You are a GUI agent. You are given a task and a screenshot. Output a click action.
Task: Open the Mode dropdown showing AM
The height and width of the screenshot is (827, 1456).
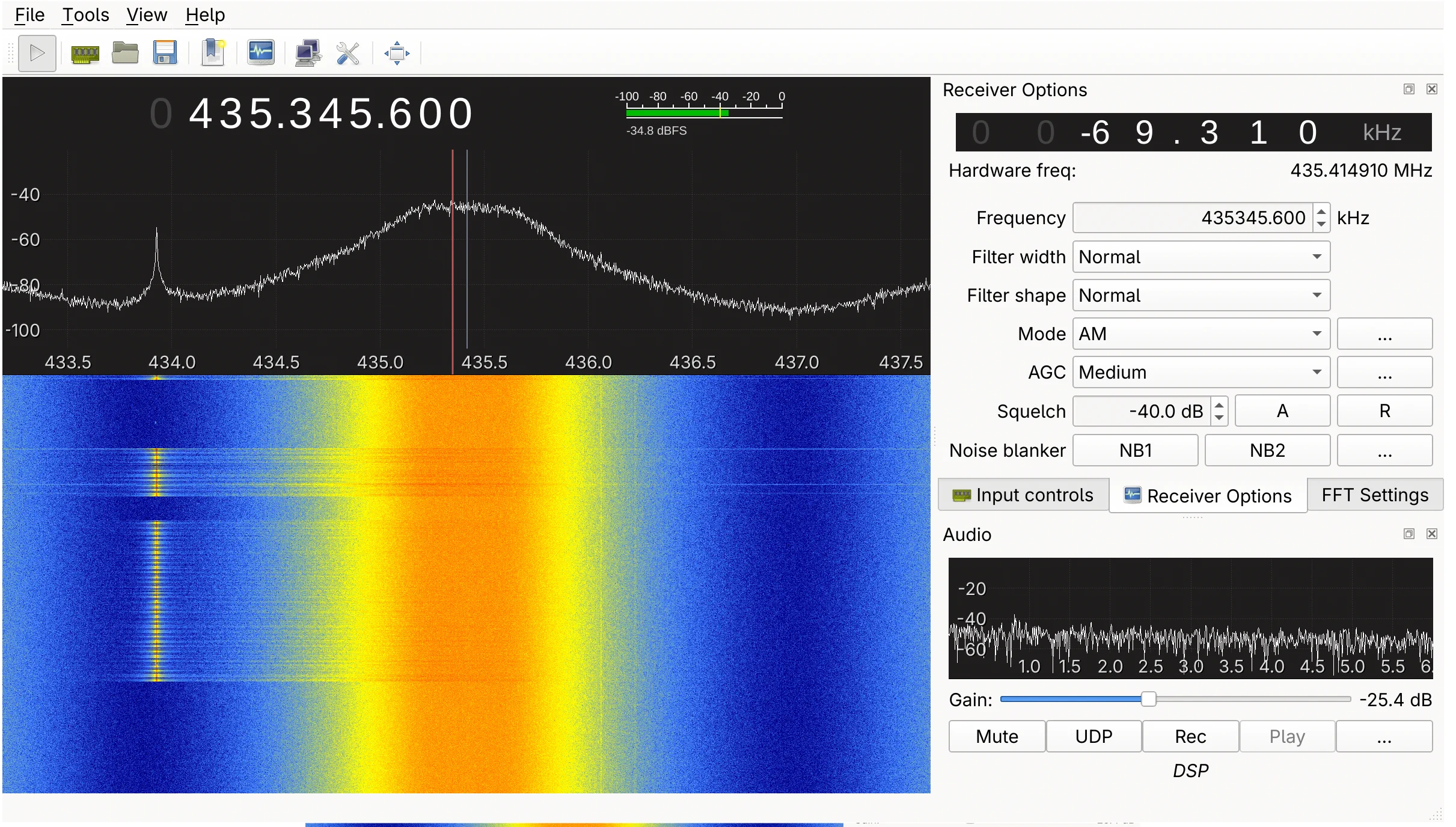[1199, 334]
